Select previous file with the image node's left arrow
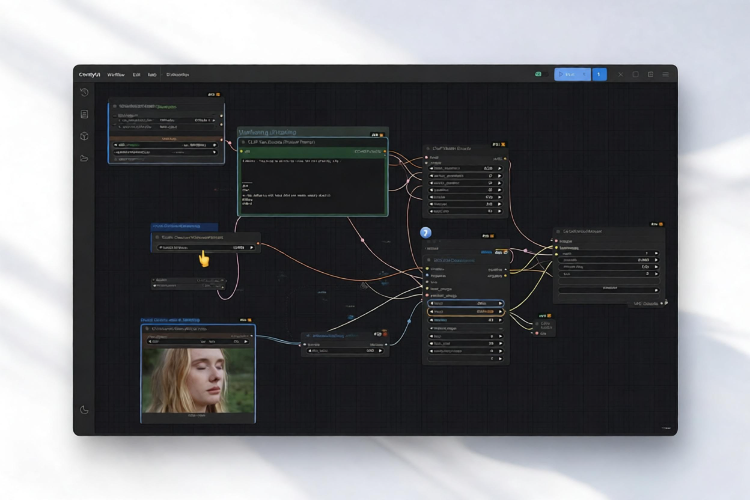 point(150,342)
